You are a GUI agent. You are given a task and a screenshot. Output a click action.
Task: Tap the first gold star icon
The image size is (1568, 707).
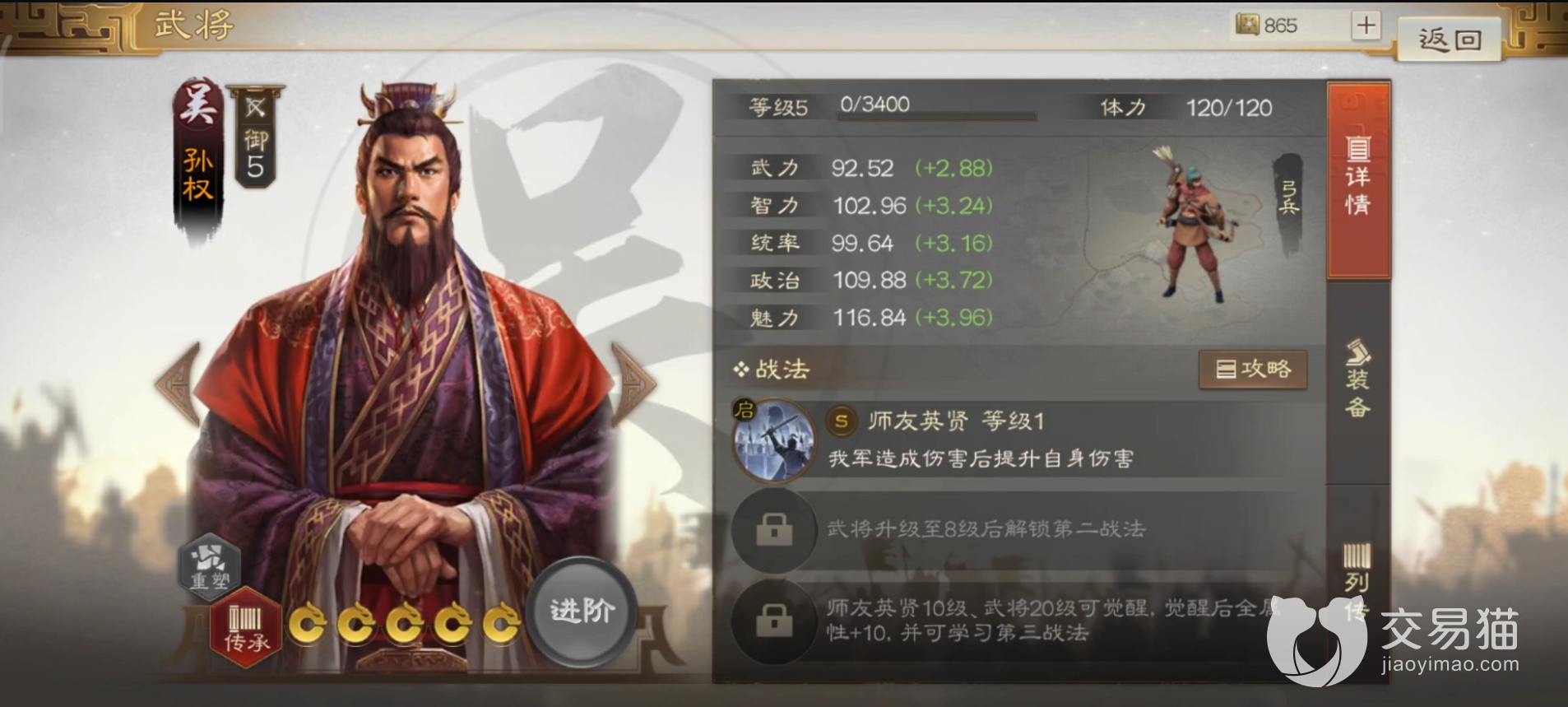click(308, 624)
